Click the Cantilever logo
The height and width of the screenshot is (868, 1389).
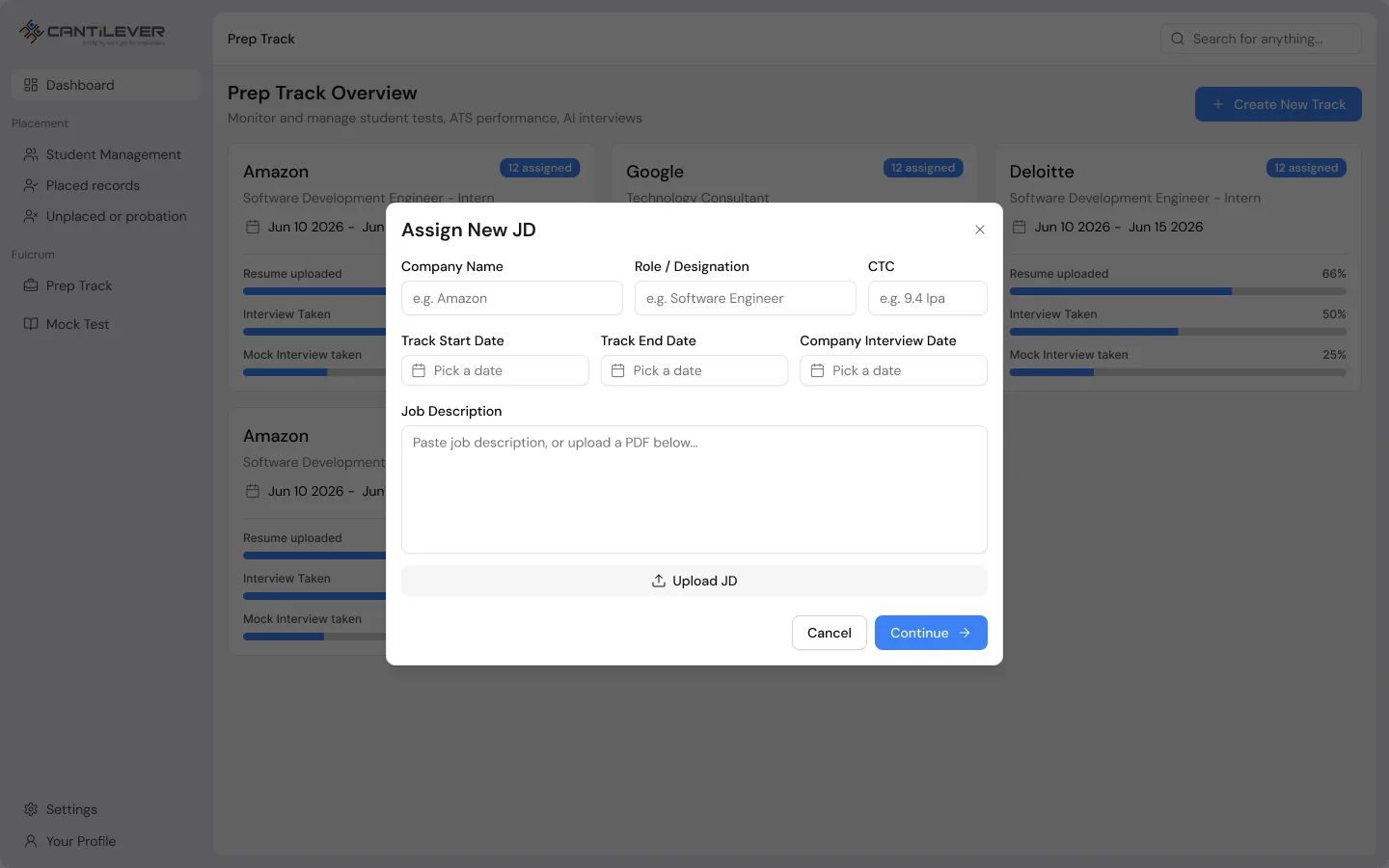coord(93,32)
